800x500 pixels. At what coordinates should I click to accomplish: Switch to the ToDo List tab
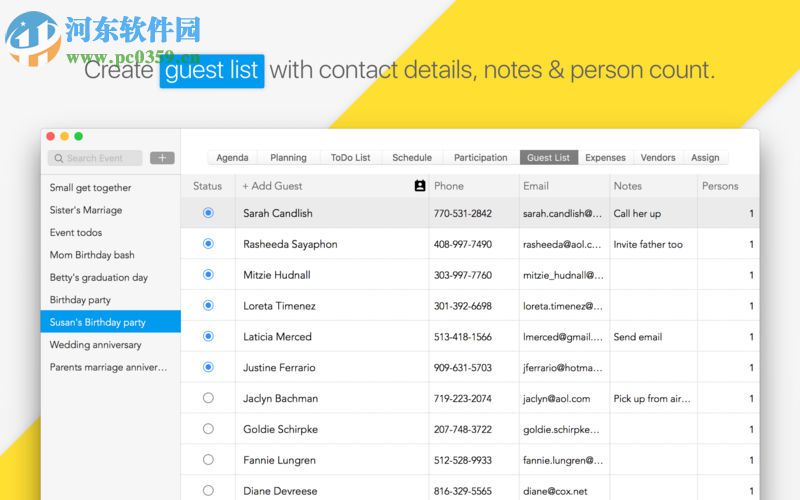tap(351, 158)
